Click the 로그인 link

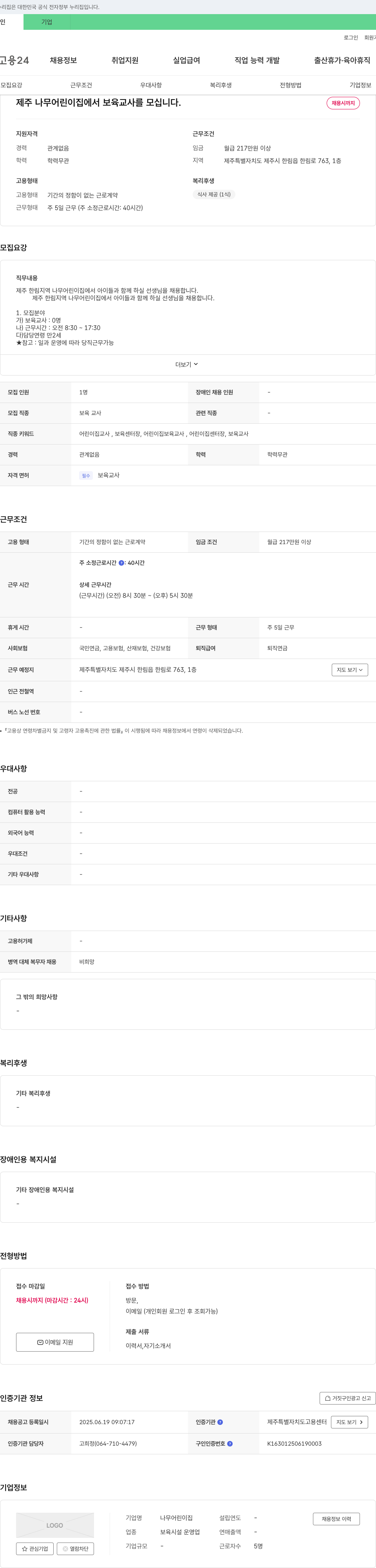pos(351,38)
